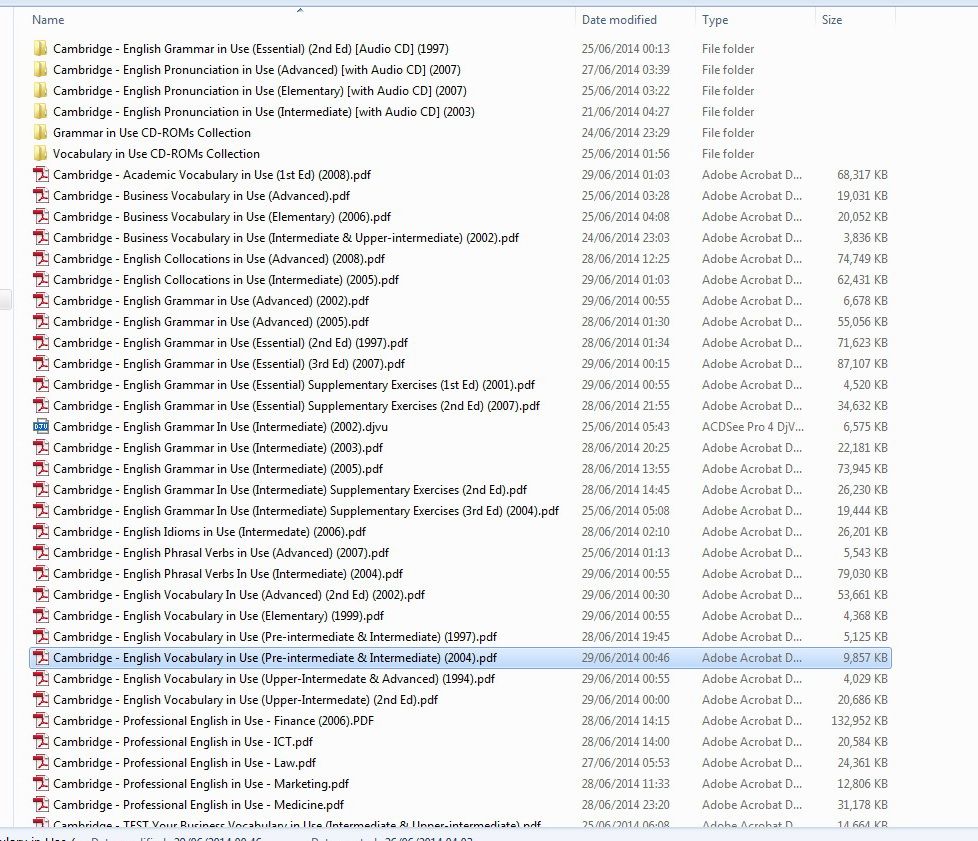Screen dimensions: 978x841
Task: Select Vocabulary Pre-intermediate & Intermediate (1997).pdf
Action: coord(275,637)
